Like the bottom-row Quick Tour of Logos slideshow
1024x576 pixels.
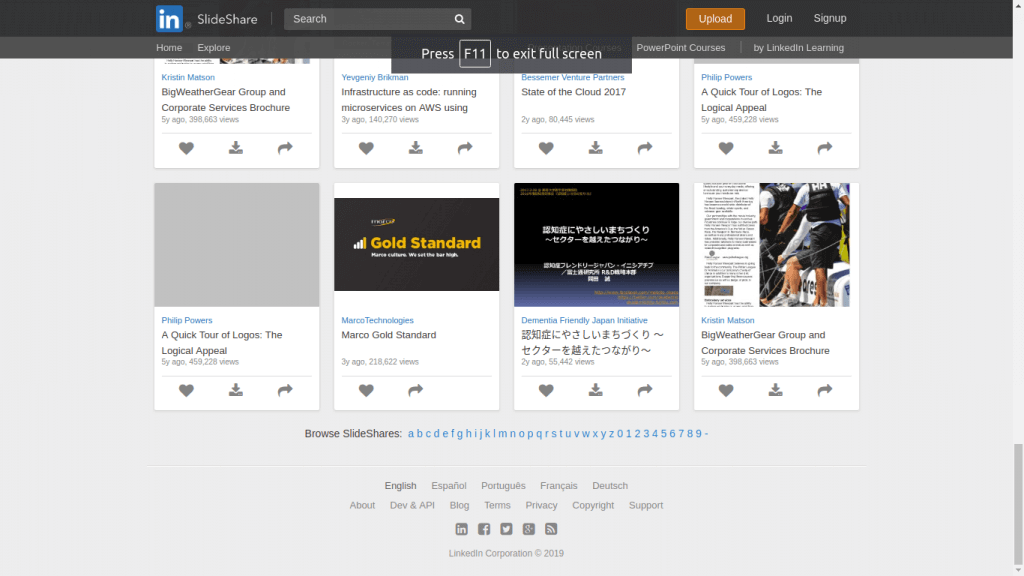pos(186,391)
